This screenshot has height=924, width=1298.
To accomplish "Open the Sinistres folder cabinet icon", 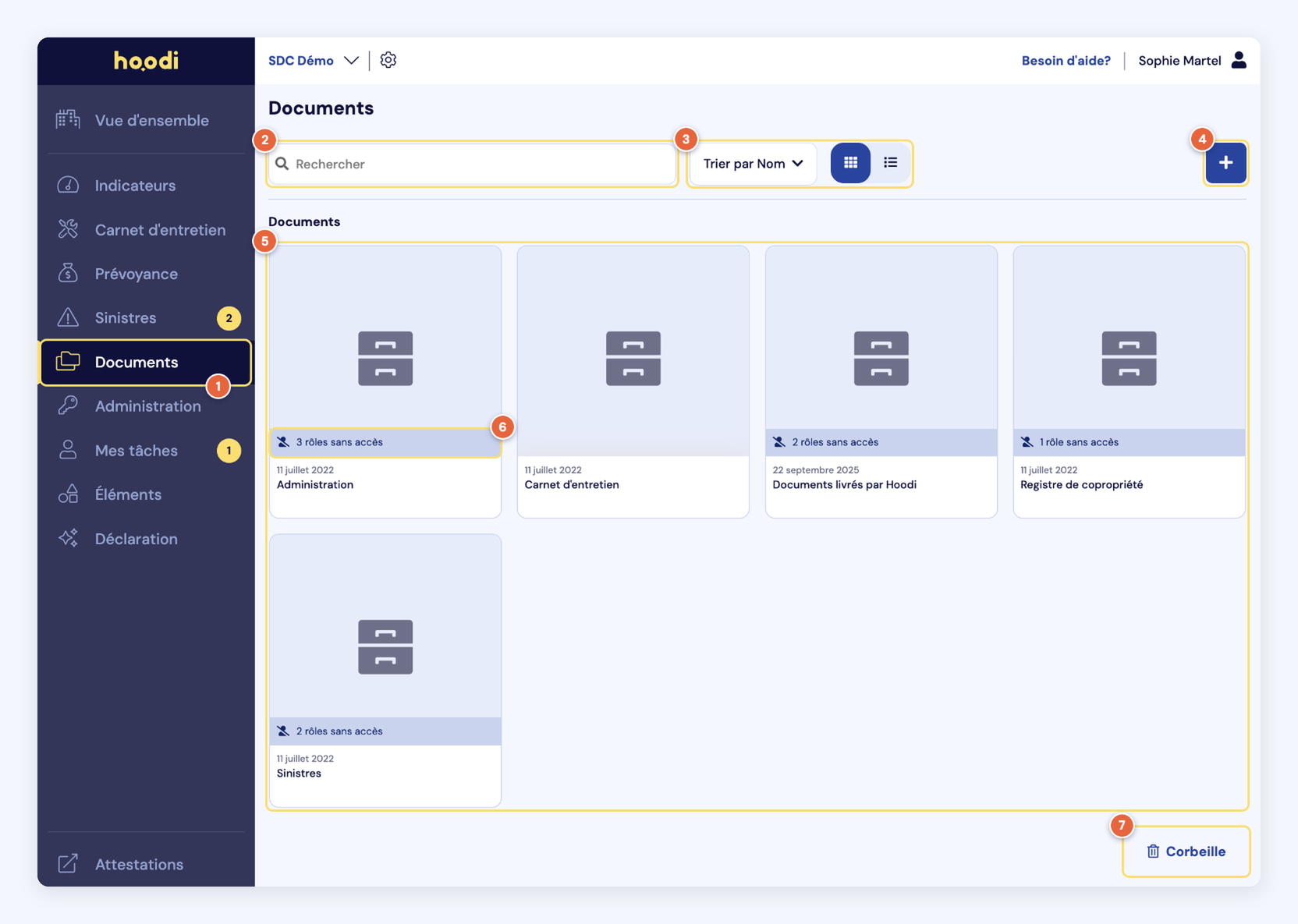I will pyautogui.click(x=385, y=647).
